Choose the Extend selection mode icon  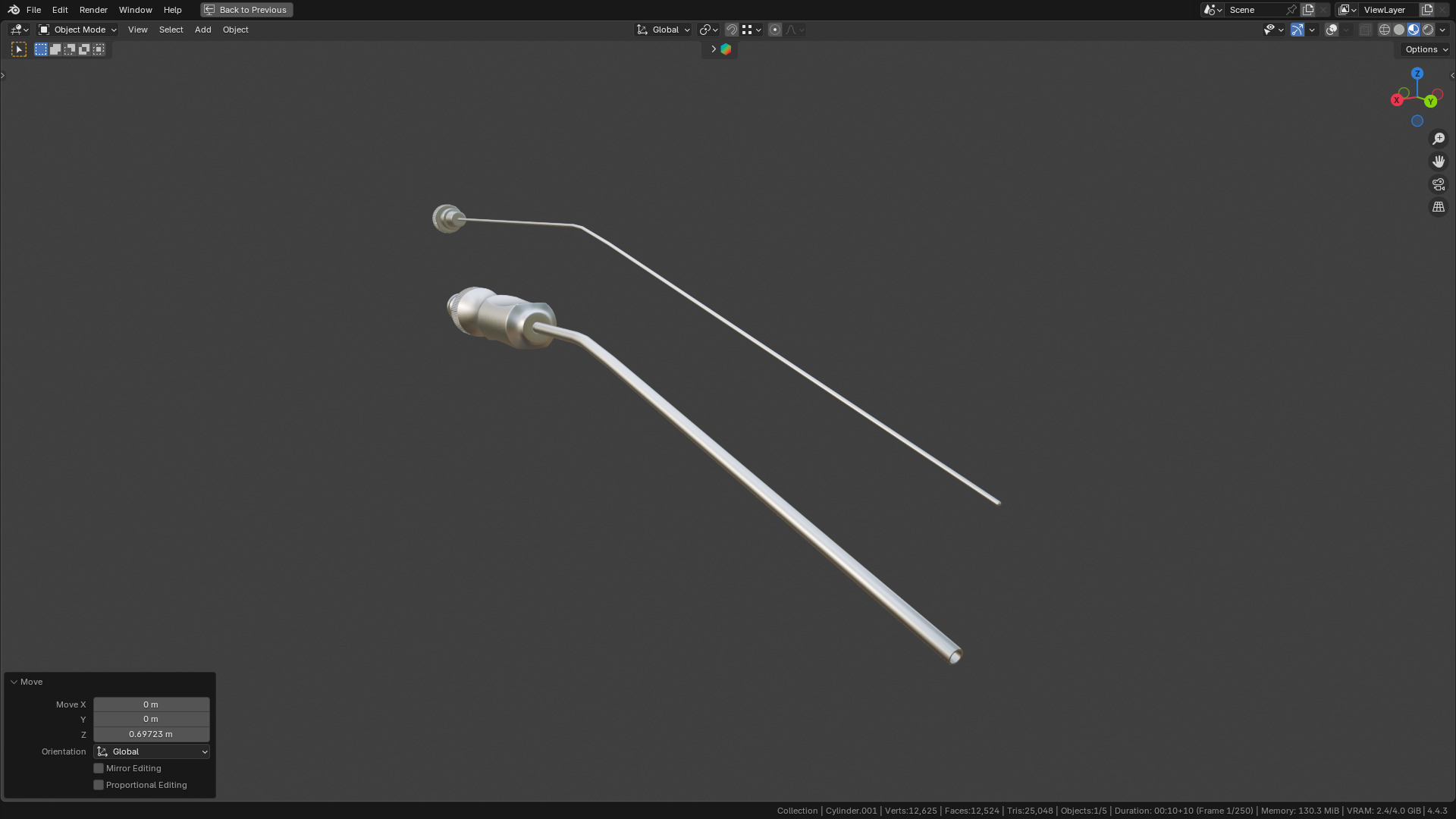pyautogui.click(x=55, y=49)
